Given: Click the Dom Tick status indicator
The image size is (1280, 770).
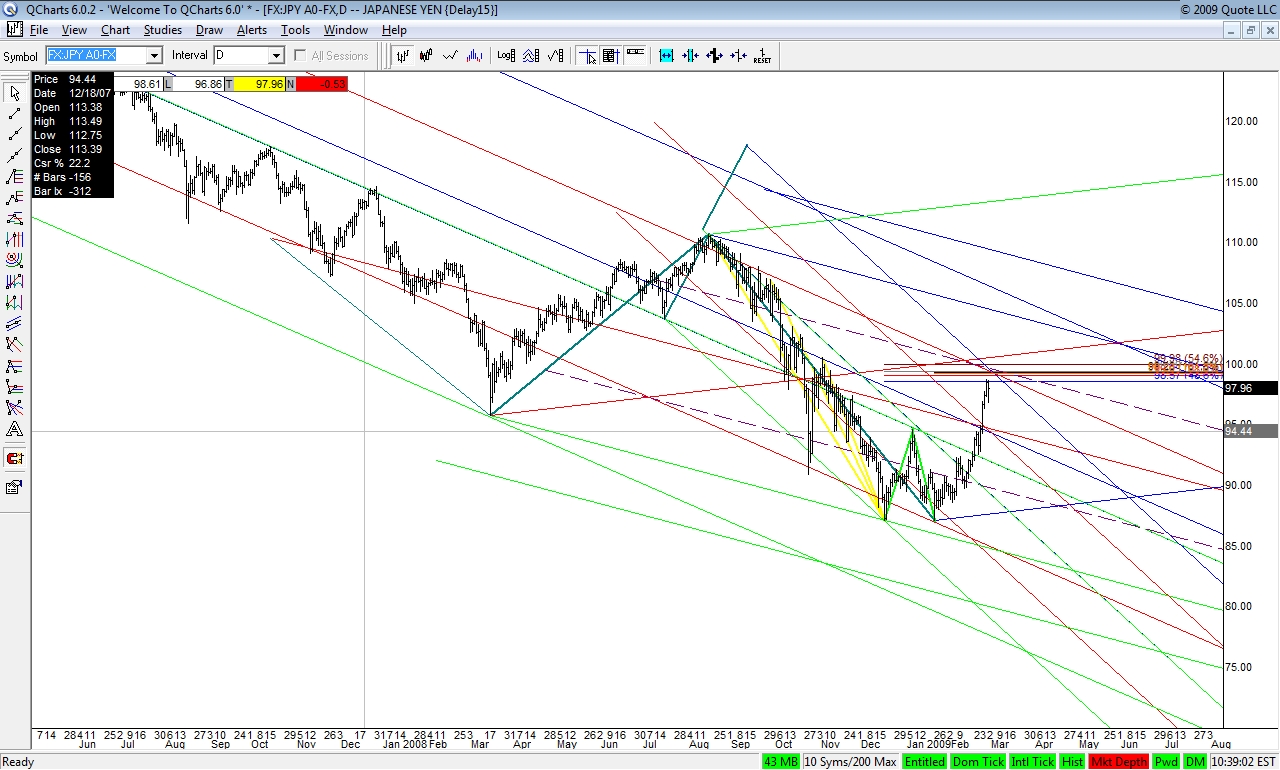Looking at the screenshot, I should 978,762.
